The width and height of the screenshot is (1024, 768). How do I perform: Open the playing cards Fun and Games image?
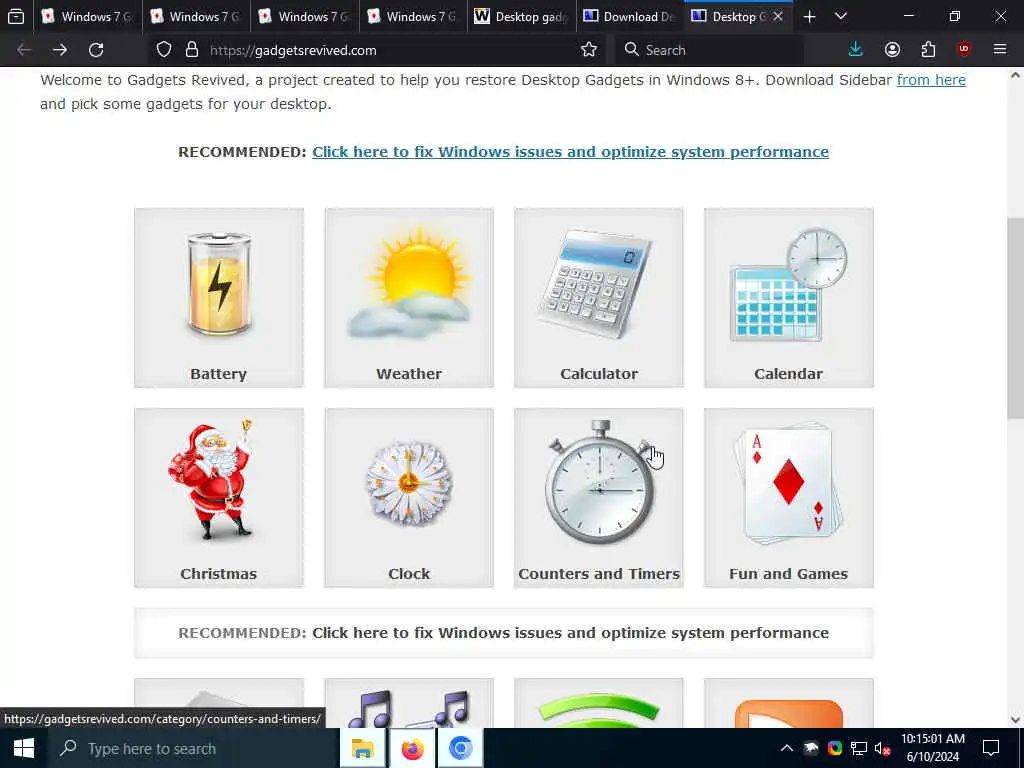point(788,483)
